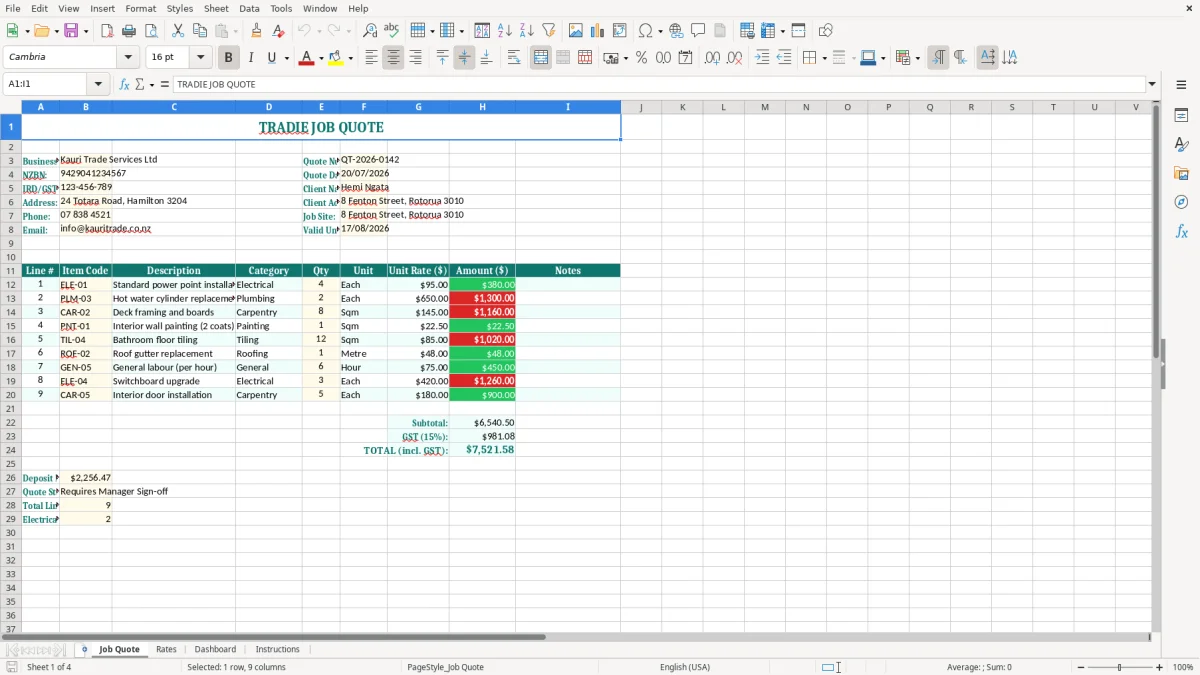1200x675 pixels.
Task: Toggle Left-To-Right text direction
Action: (x=938, y=58)
